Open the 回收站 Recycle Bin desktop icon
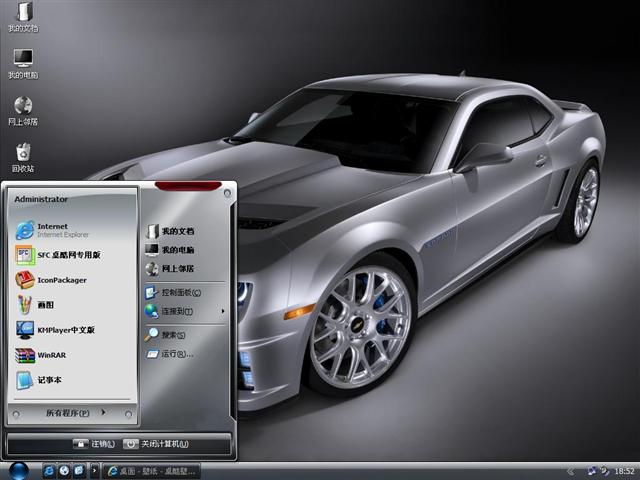Screen dimensions: 640x480 pyautogui.click(x=23, y=154)
